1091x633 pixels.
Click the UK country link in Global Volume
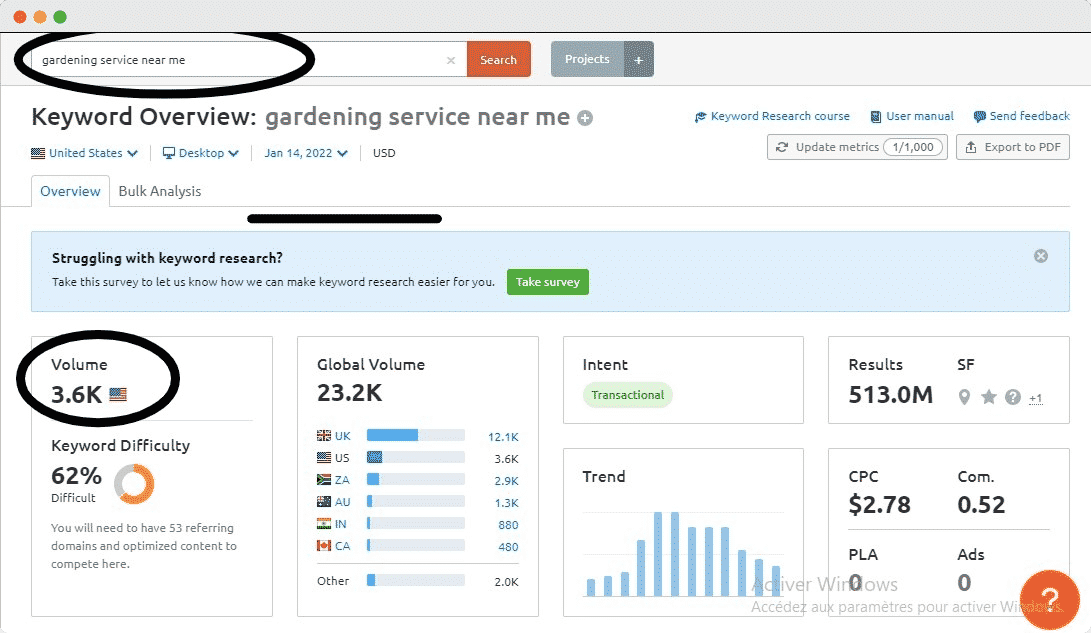click(x=342, y=436)
